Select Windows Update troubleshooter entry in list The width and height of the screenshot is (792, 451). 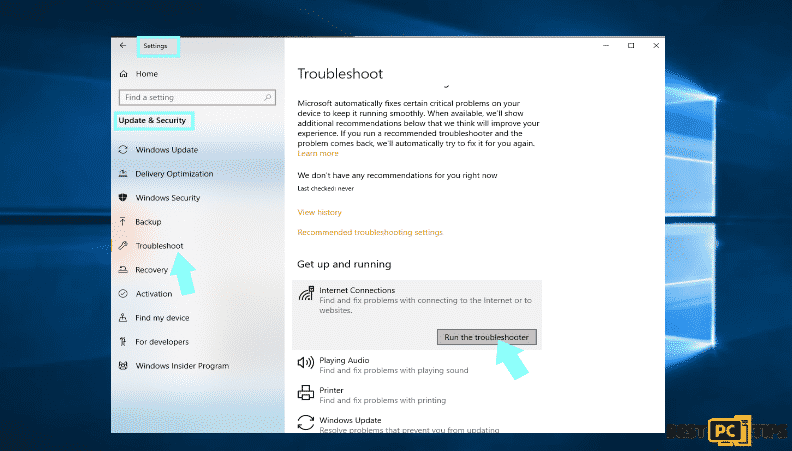coord(417,424)
